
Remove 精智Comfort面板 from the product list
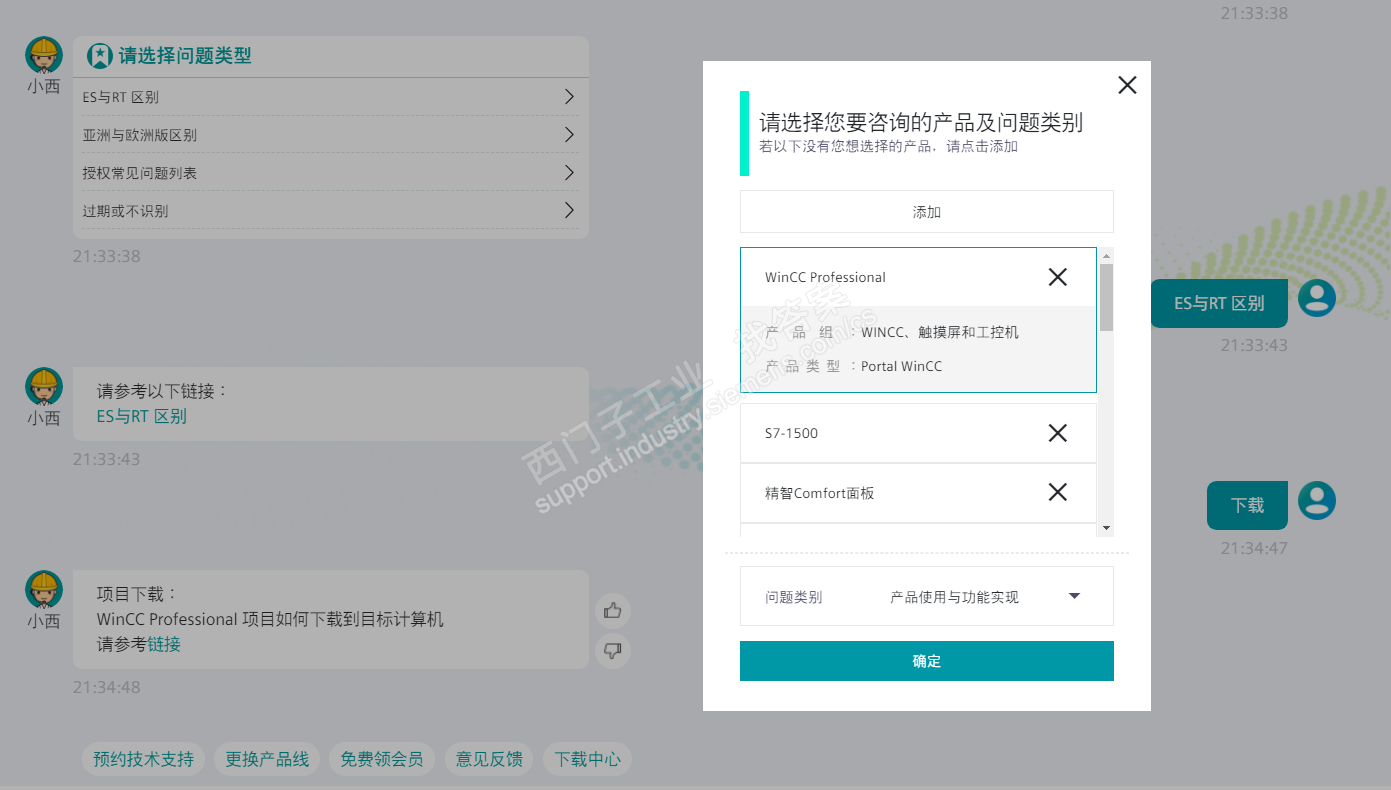click(x=1057, y=492)
